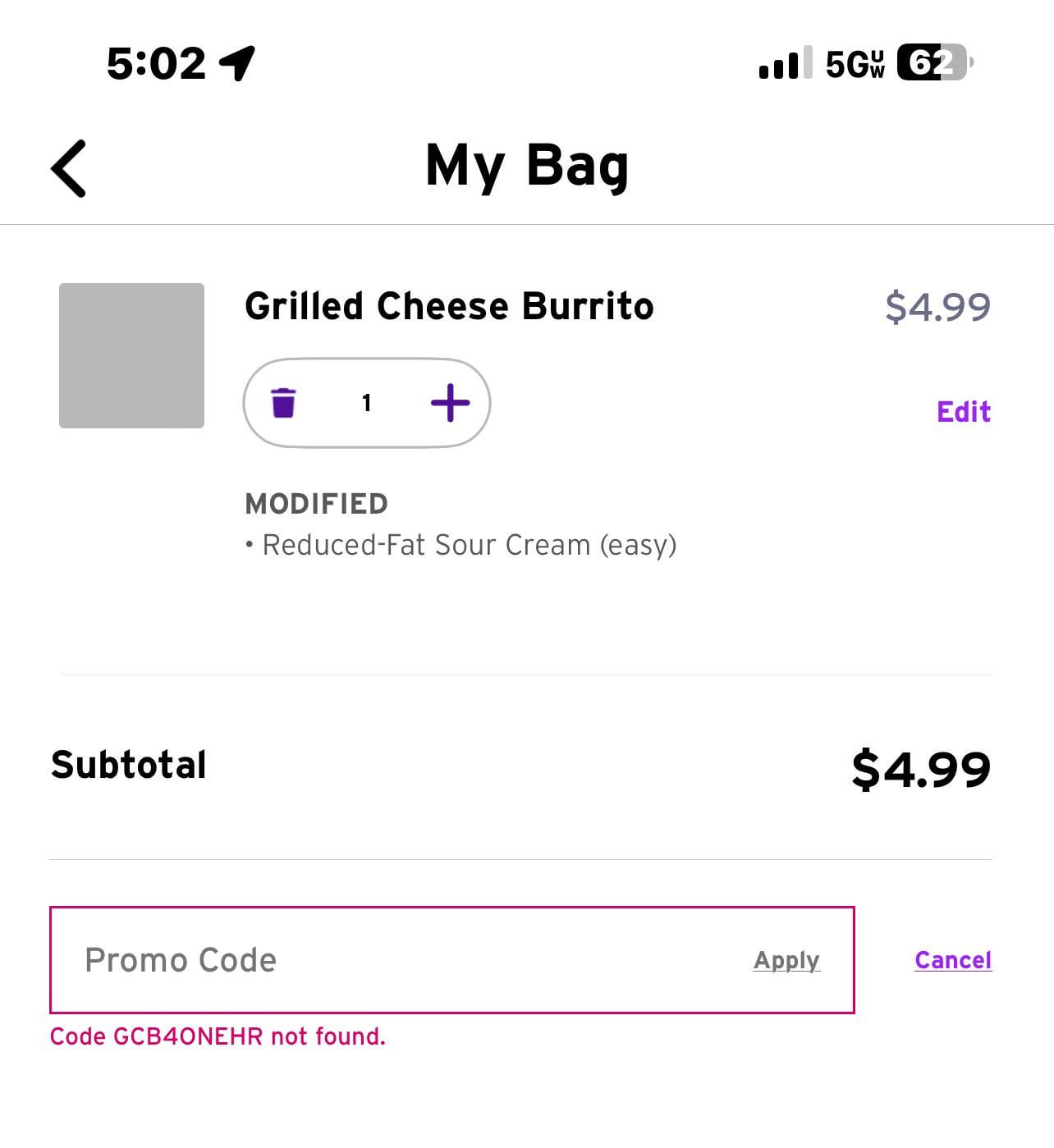Tap the My Bag page title
This screenshot has width=1054, height=1148.
[527, 166]
